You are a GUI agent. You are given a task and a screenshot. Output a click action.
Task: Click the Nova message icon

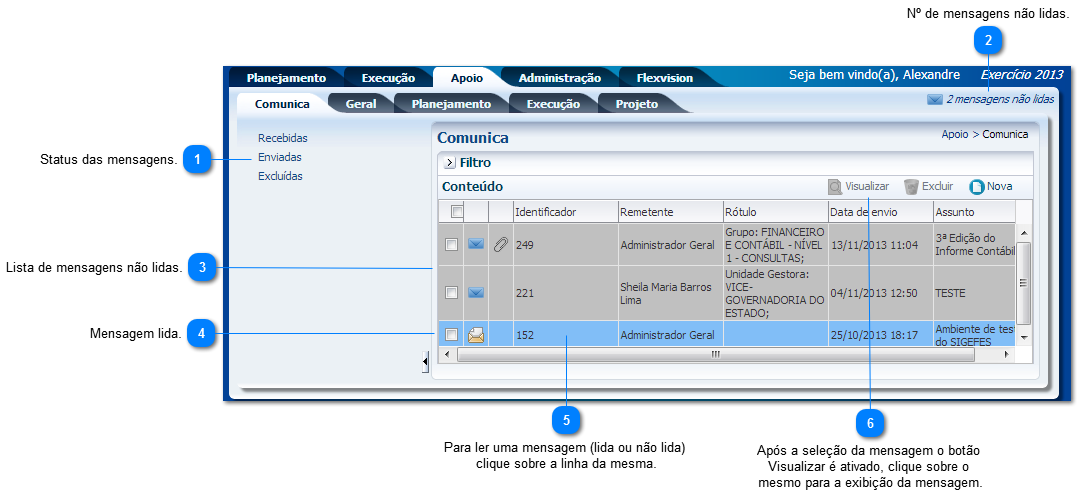point(977,187)
